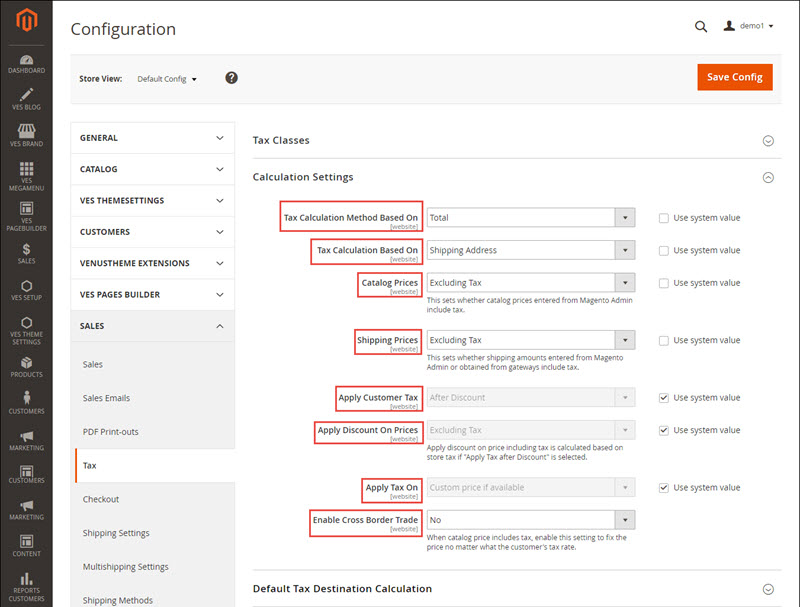Open Enable Cross Border Trade dropdown
The height and width of the screenshot is (607, 800).
coord(530,520)
